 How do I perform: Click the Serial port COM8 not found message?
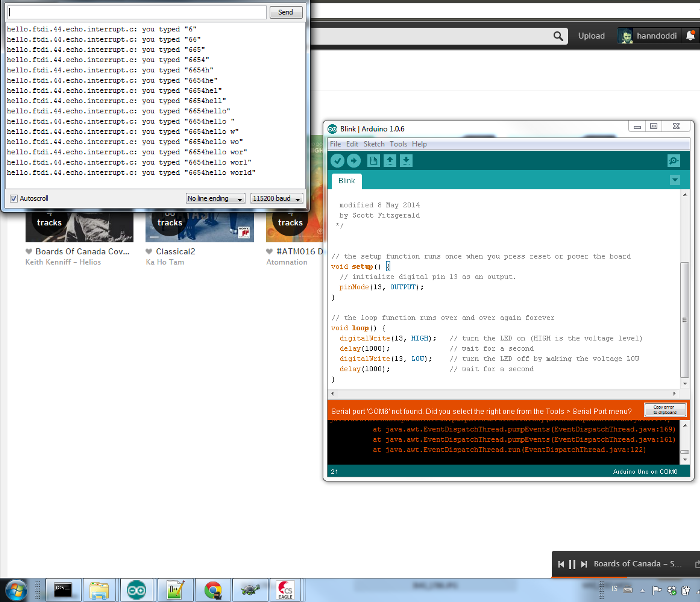point(481,411)
